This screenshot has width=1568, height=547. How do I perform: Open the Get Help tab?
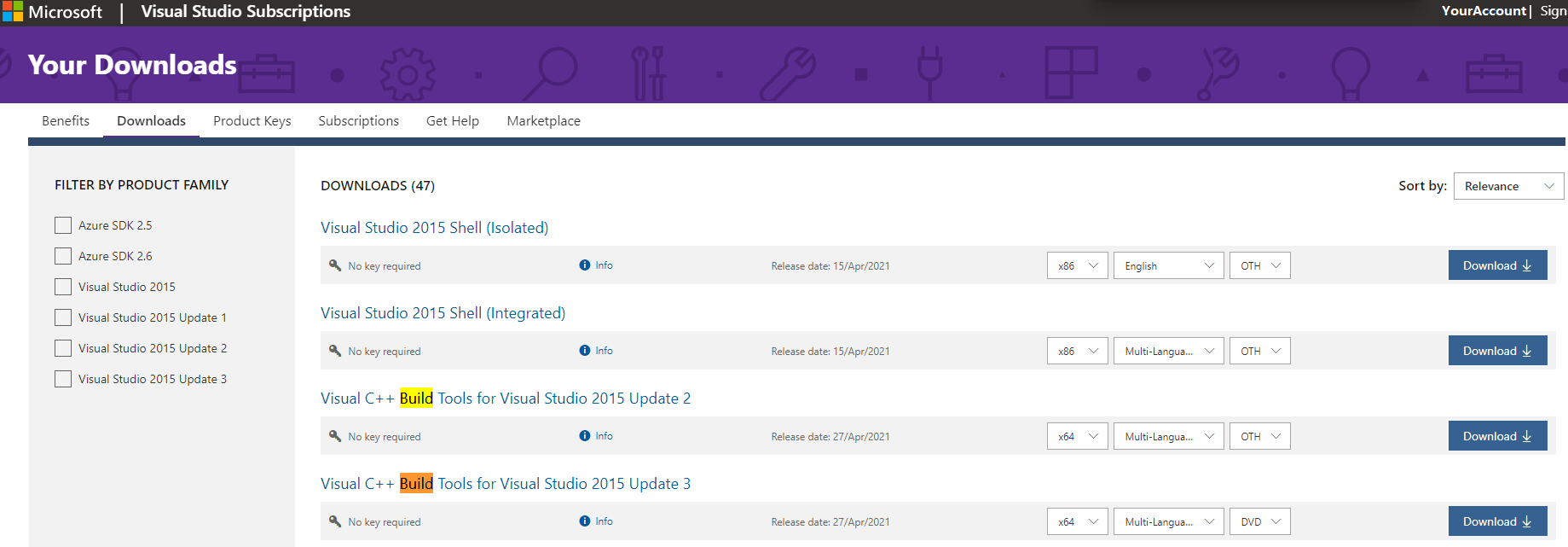tap(453, 121)
